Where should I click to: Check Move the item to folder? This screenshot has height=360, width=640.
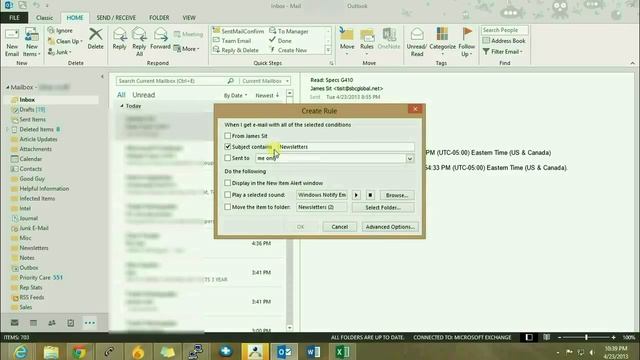[x=228, y=207]
